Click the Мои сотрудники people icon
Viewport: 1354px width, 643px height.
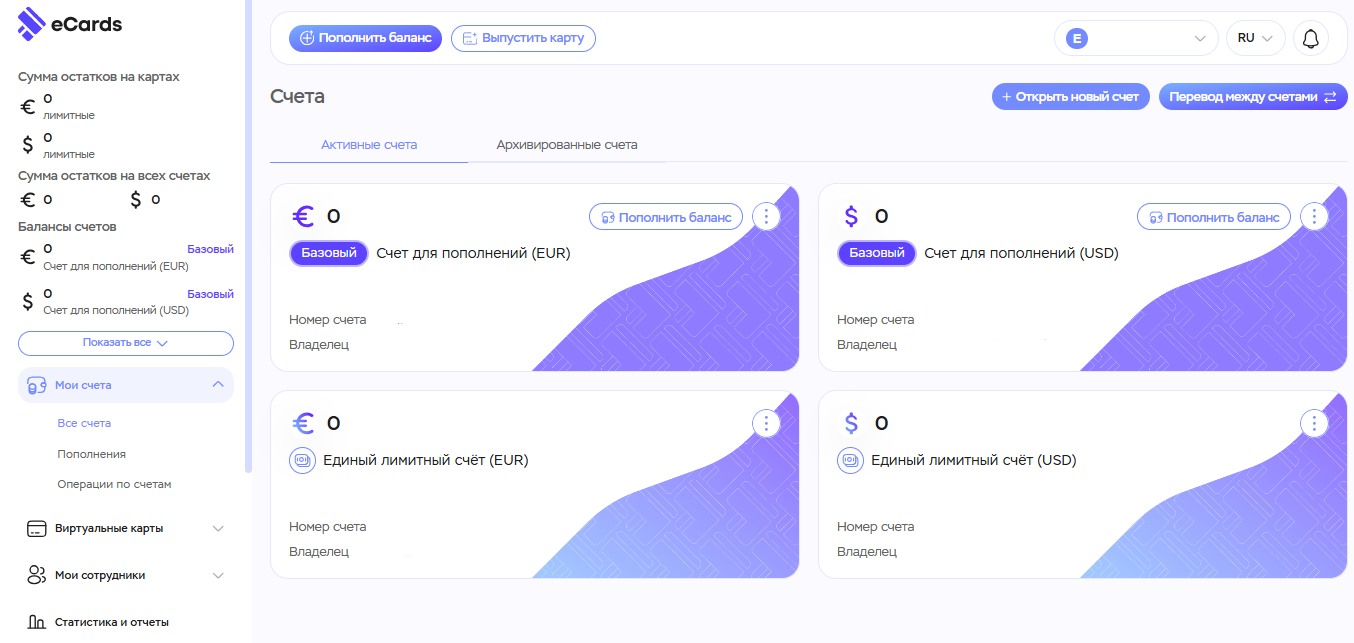37,575
